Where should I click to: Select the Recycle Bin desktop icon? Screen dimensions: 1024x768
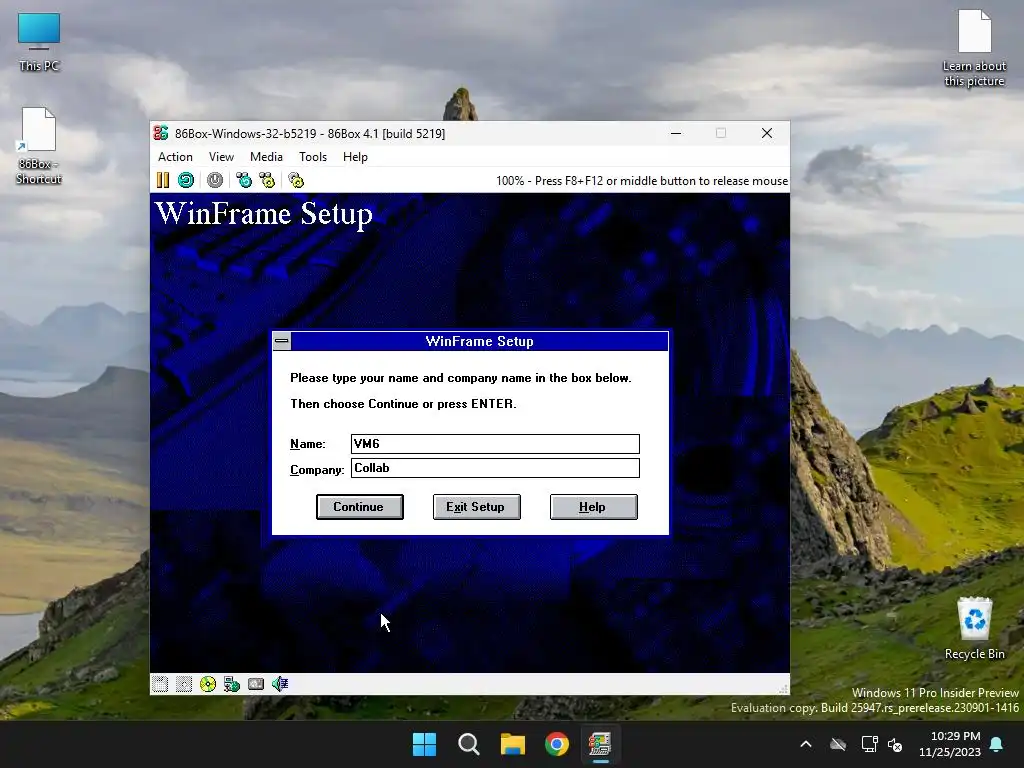974,629
